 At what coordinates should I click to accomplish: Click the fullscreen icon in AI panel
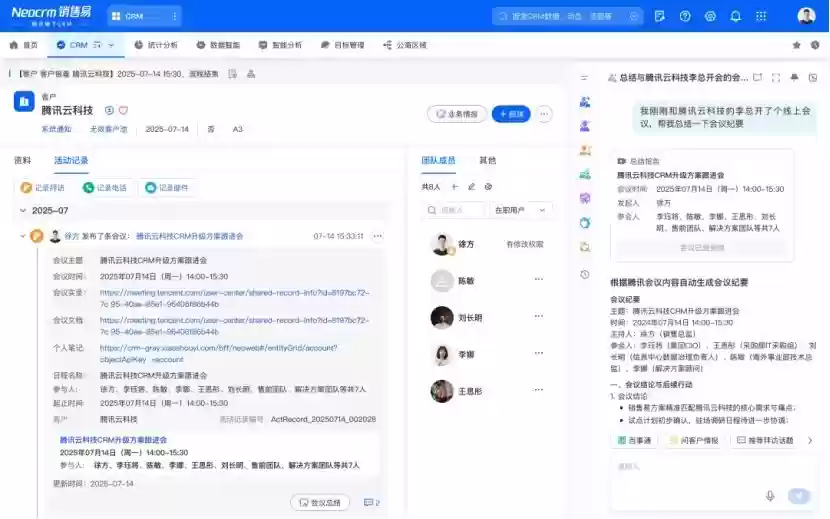[776, 77]
